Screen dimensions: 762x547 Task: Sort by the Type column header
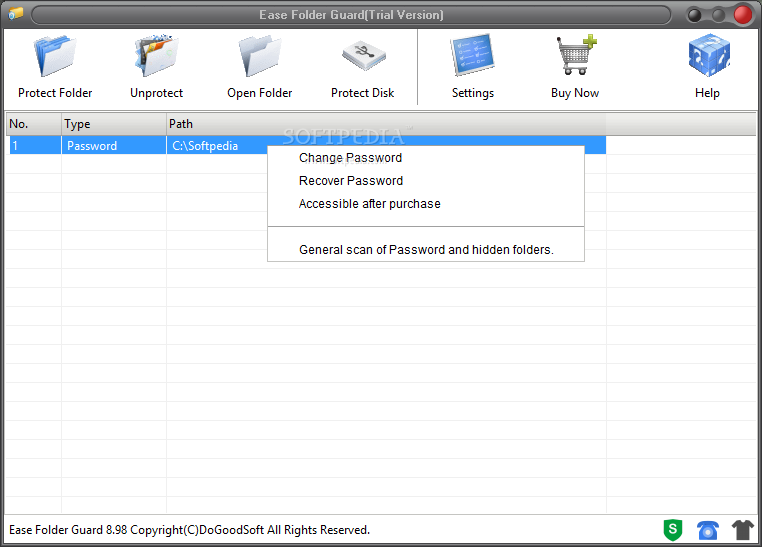[x=114, y=124]
